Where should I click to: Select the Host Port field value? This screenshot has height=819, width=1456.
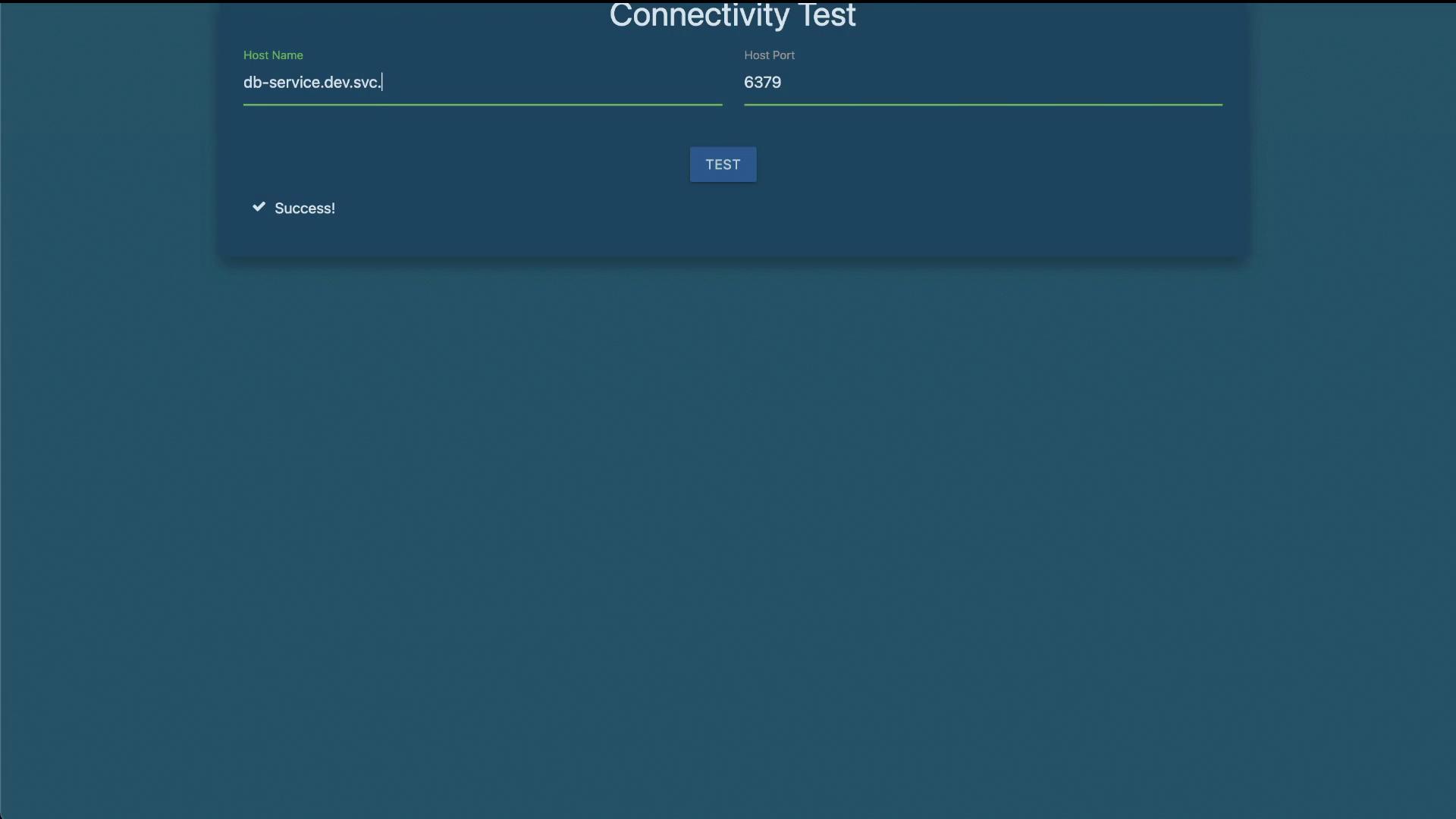(762, 82)
